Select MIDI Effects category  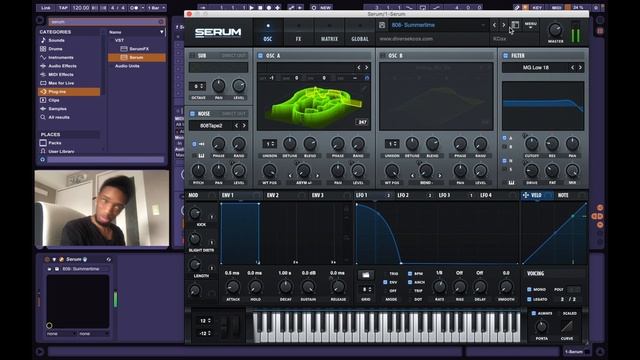(61, 74)
